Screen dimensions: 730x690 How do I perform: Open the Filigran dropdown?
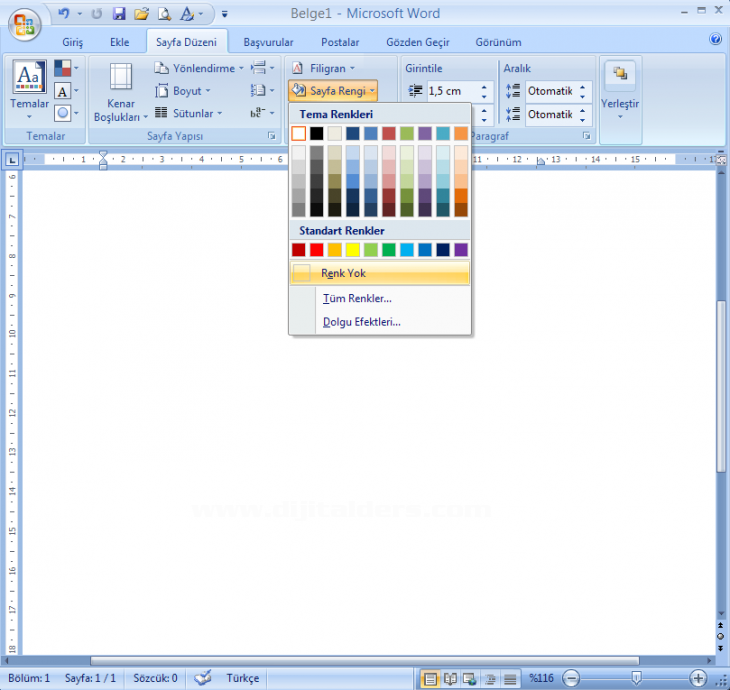[324, 68]
